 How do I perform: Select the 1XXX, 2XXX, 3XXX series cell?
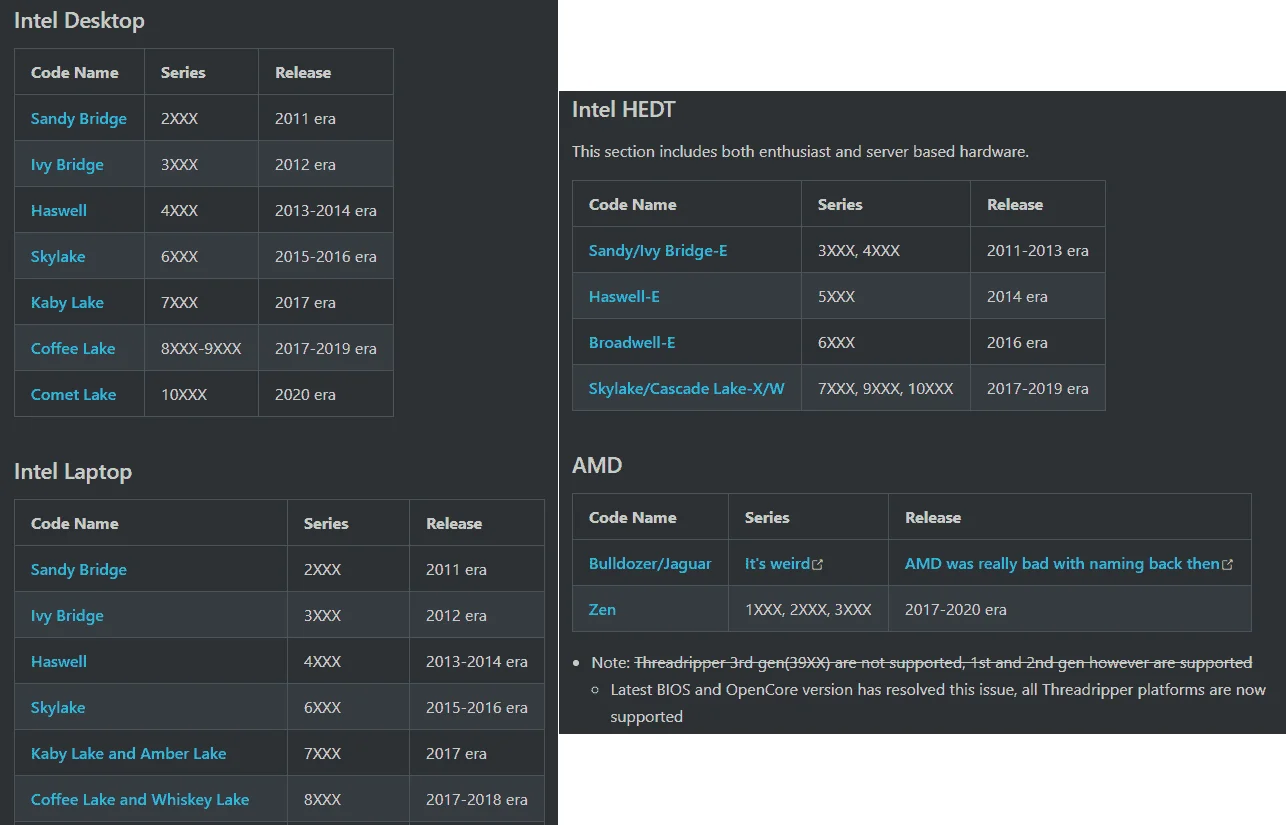click(808, 609)
